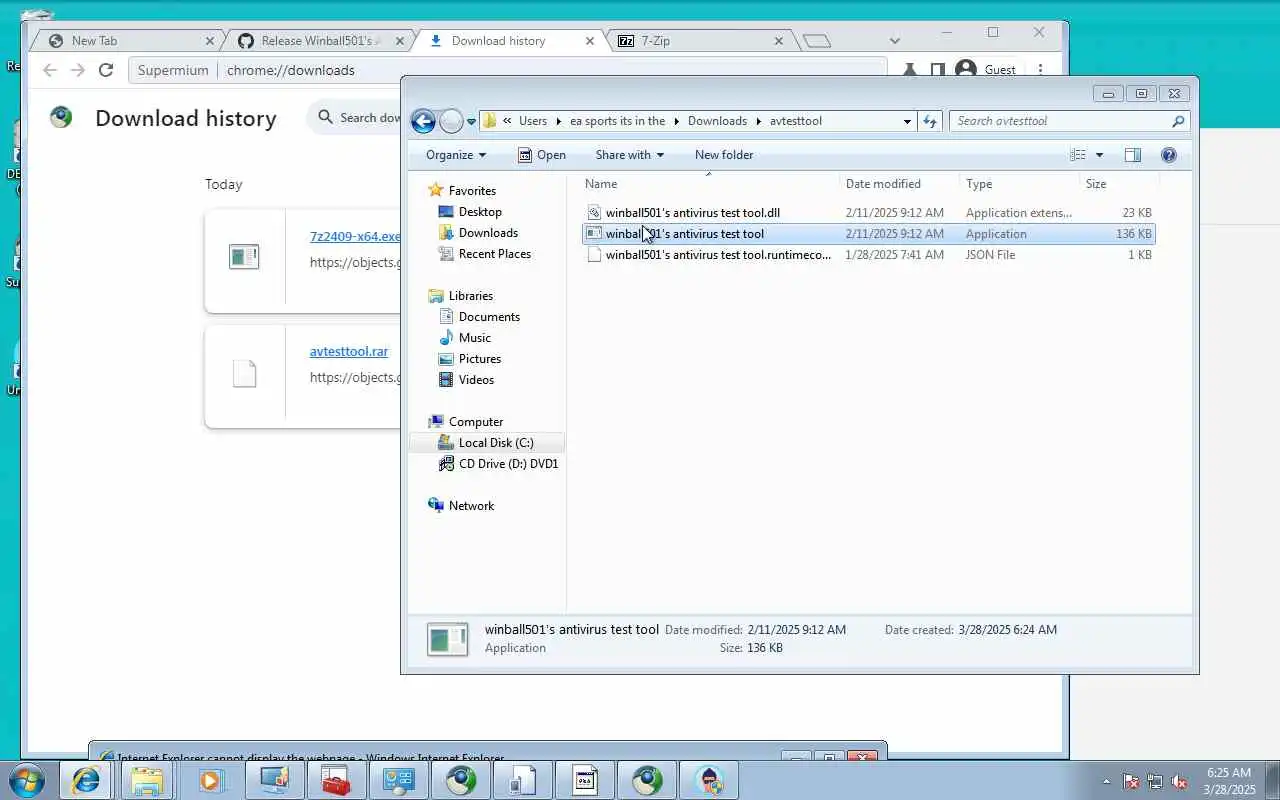Click the Explorer address bar dropdown arrow
Image resolution: width=1280 pixels, height=800 pixels.
907,121
